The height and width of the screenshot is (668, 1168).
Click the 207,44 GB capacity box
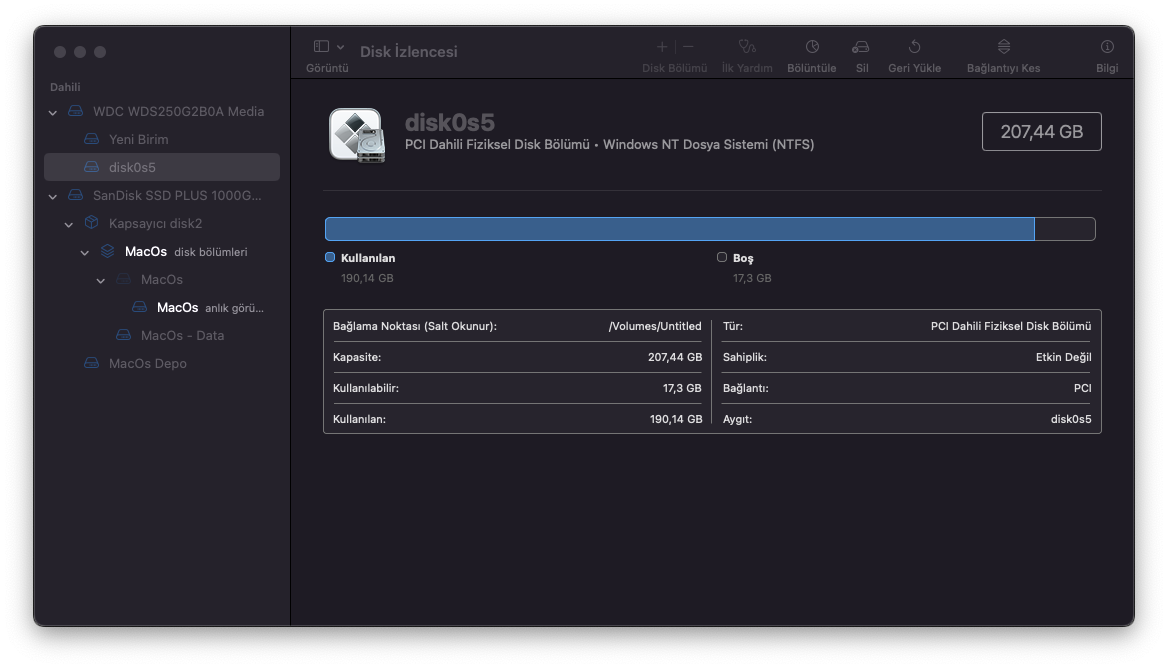pyautogui.click(x=1041, y=132)
